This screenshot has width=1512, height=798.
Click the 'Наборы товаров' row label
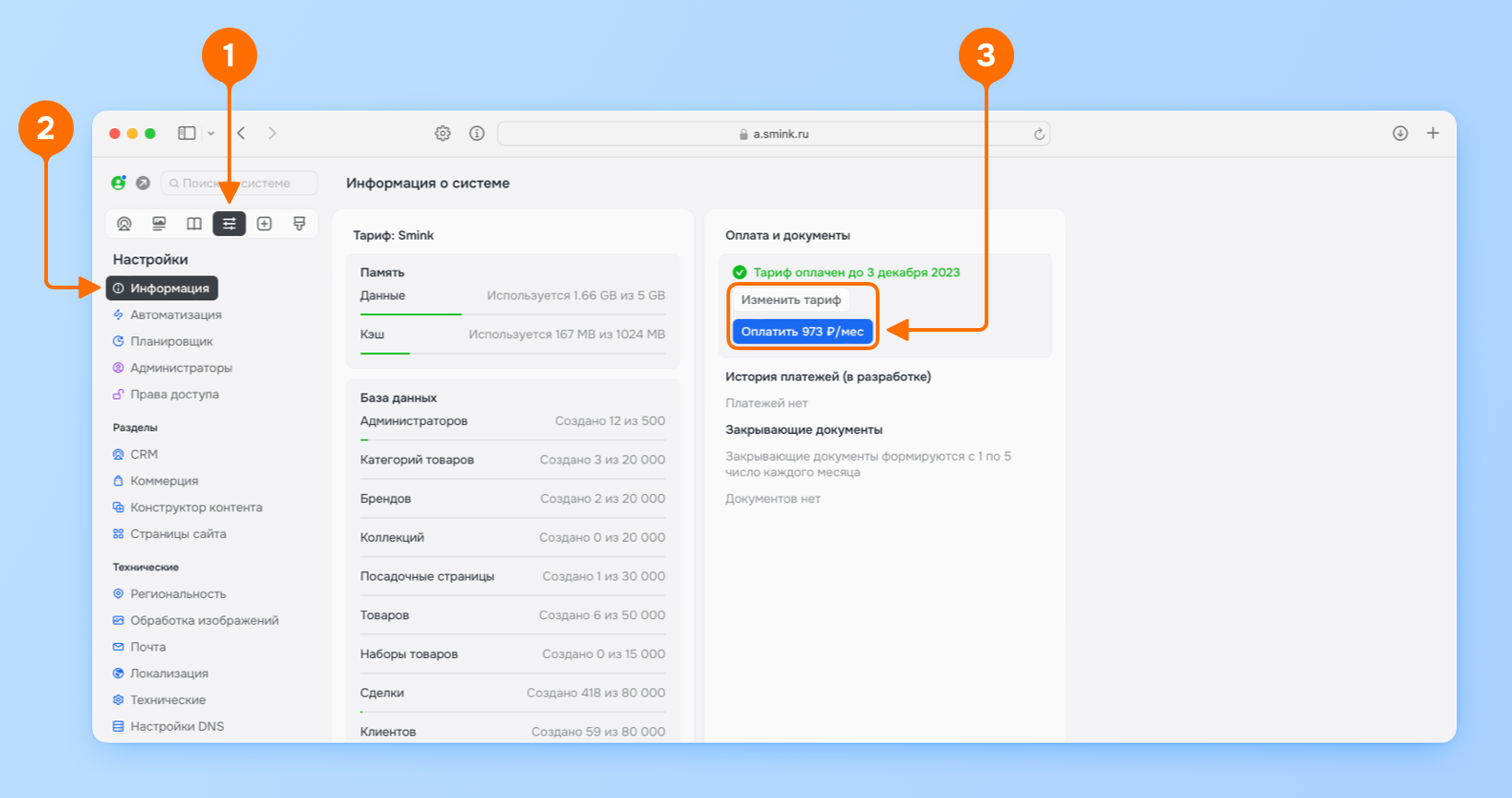408,654
